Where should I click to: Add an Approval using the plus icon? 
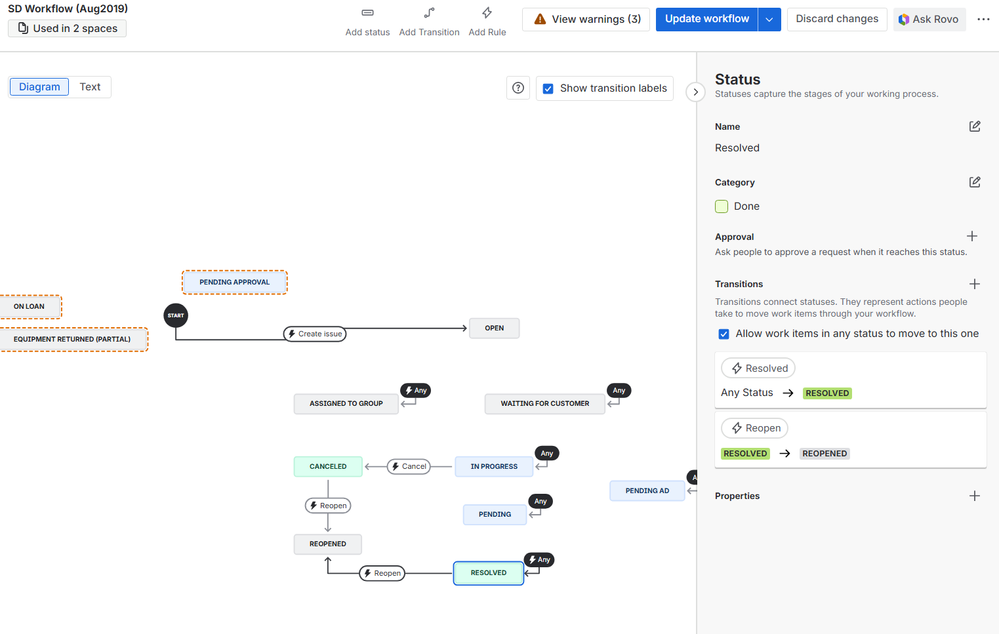click(x=972, y=236)
